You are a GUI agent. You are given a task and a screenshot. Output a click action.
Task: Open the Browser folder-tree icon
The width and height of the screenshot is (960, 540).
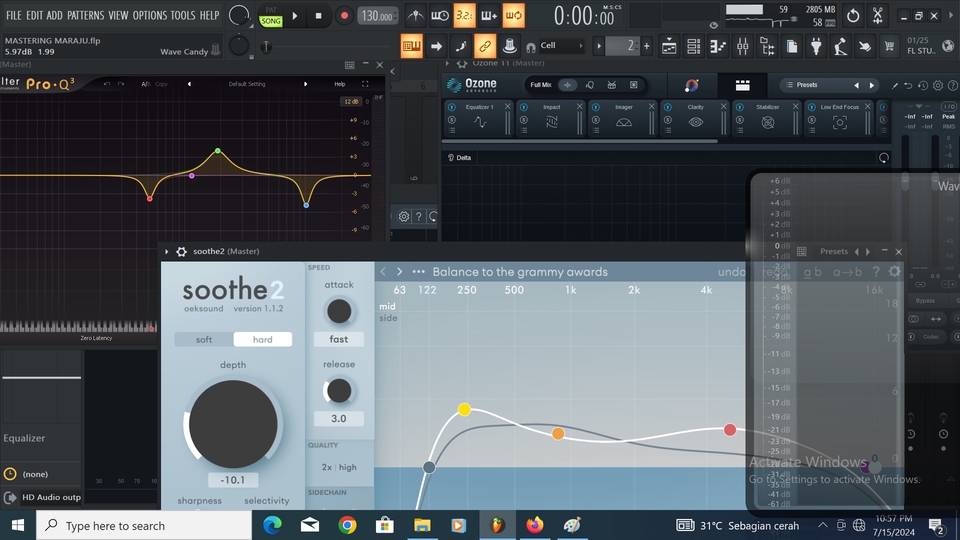click(767, 46)
